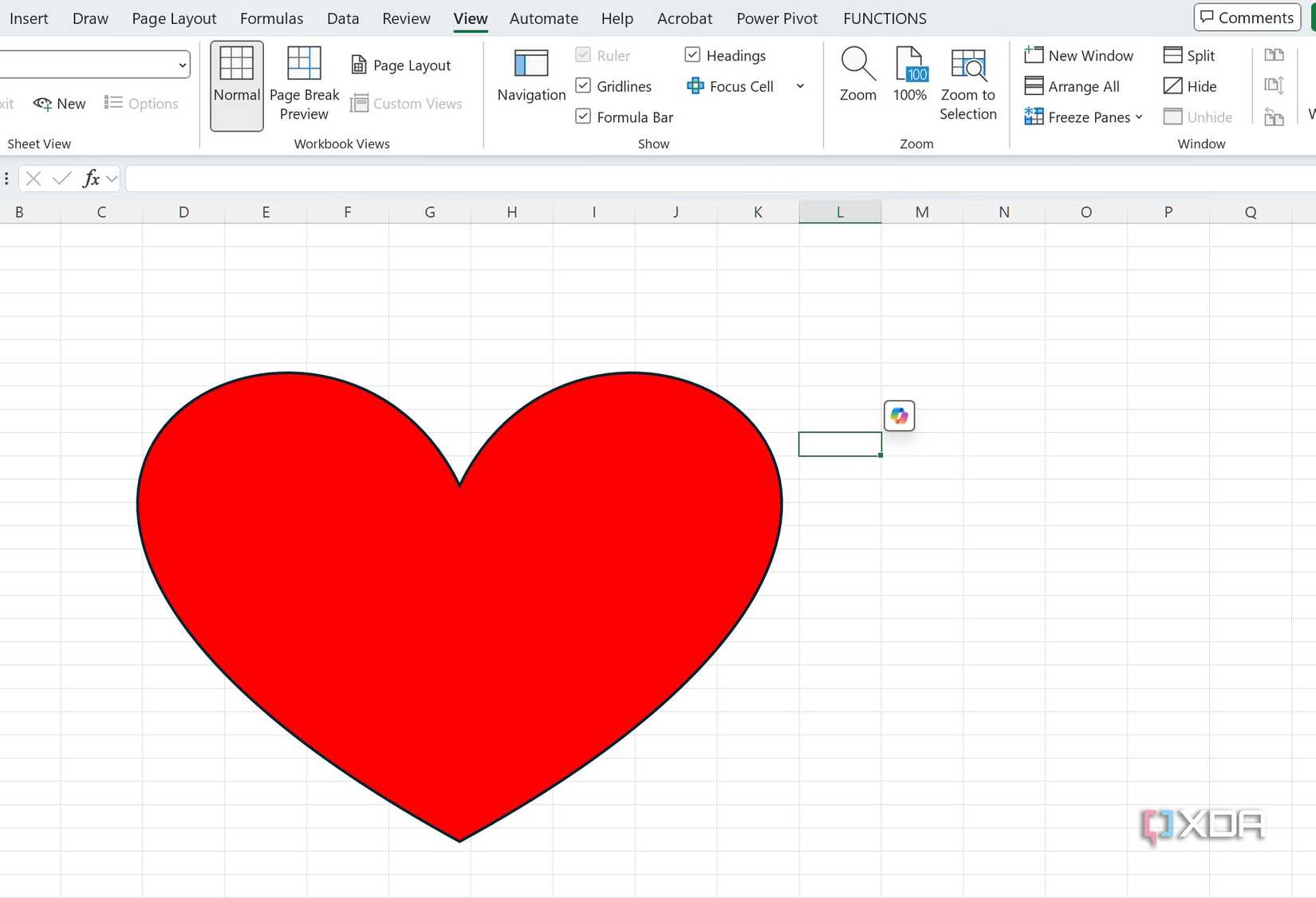Open the Comments pane

click(1246, 17)
